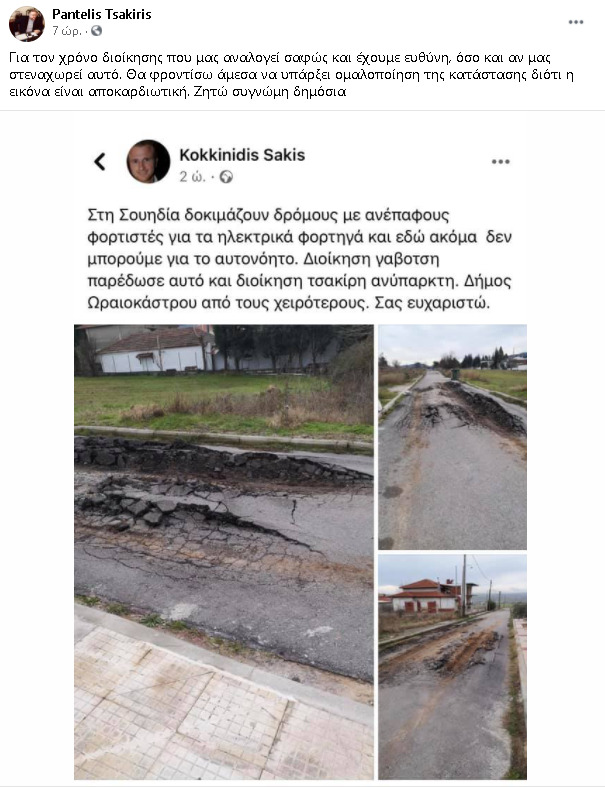Click the shared post text about Σουηδία
The image size is (605, 787).
(x=299, y=259)
